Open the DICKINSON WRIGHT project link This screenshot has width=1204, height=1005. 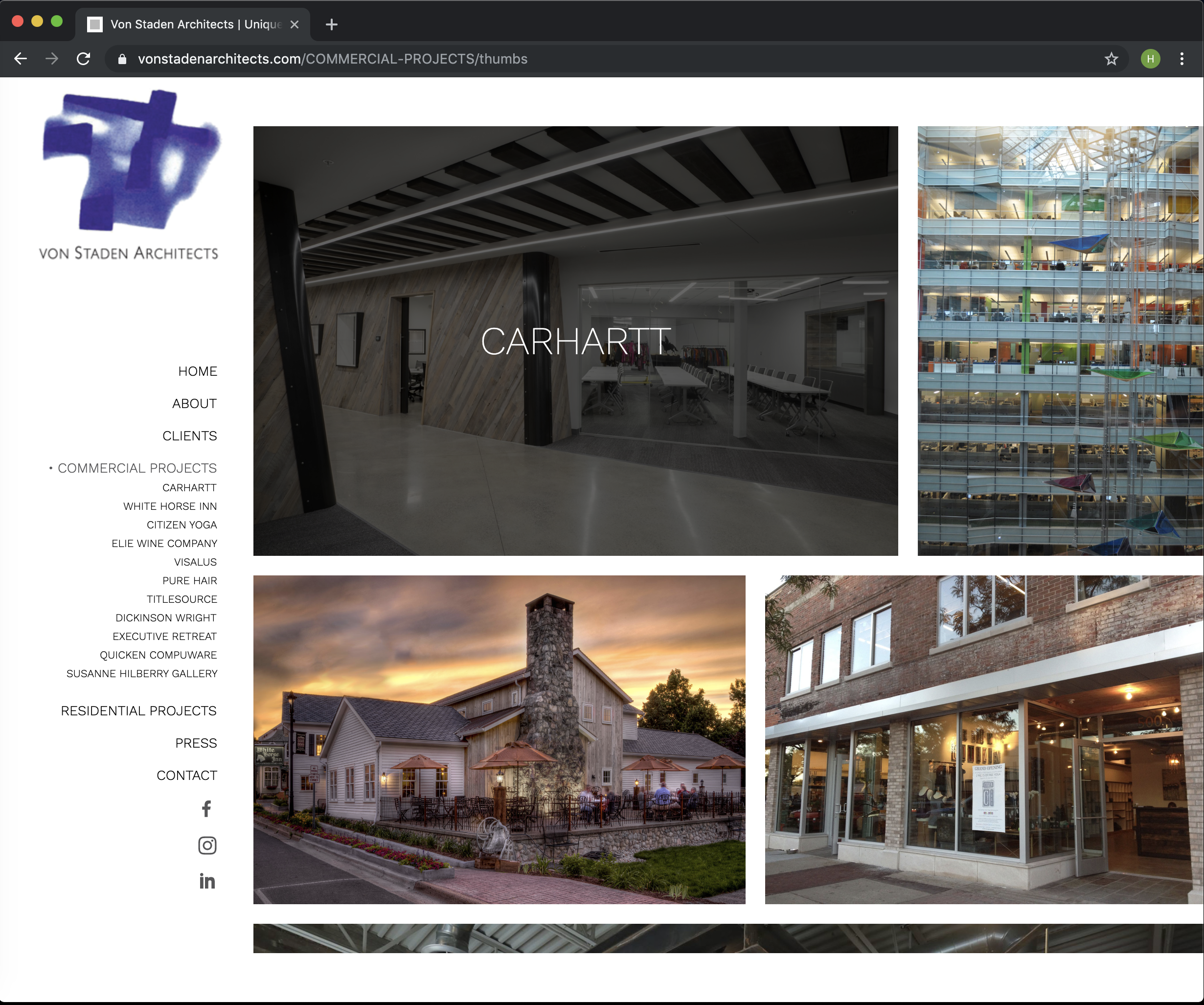[x=166, y=618]
